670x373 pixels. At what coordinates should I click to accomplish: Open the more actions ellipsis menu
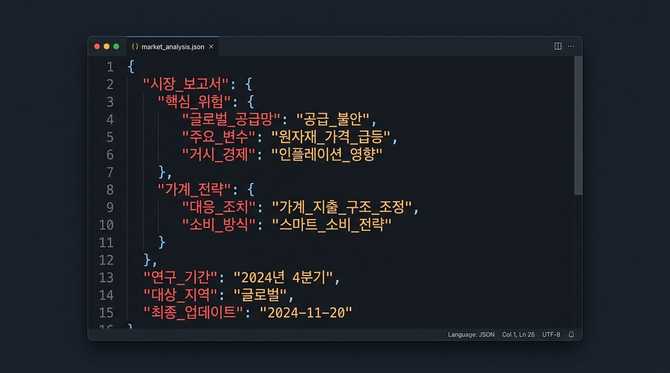(x=571, y=46)
